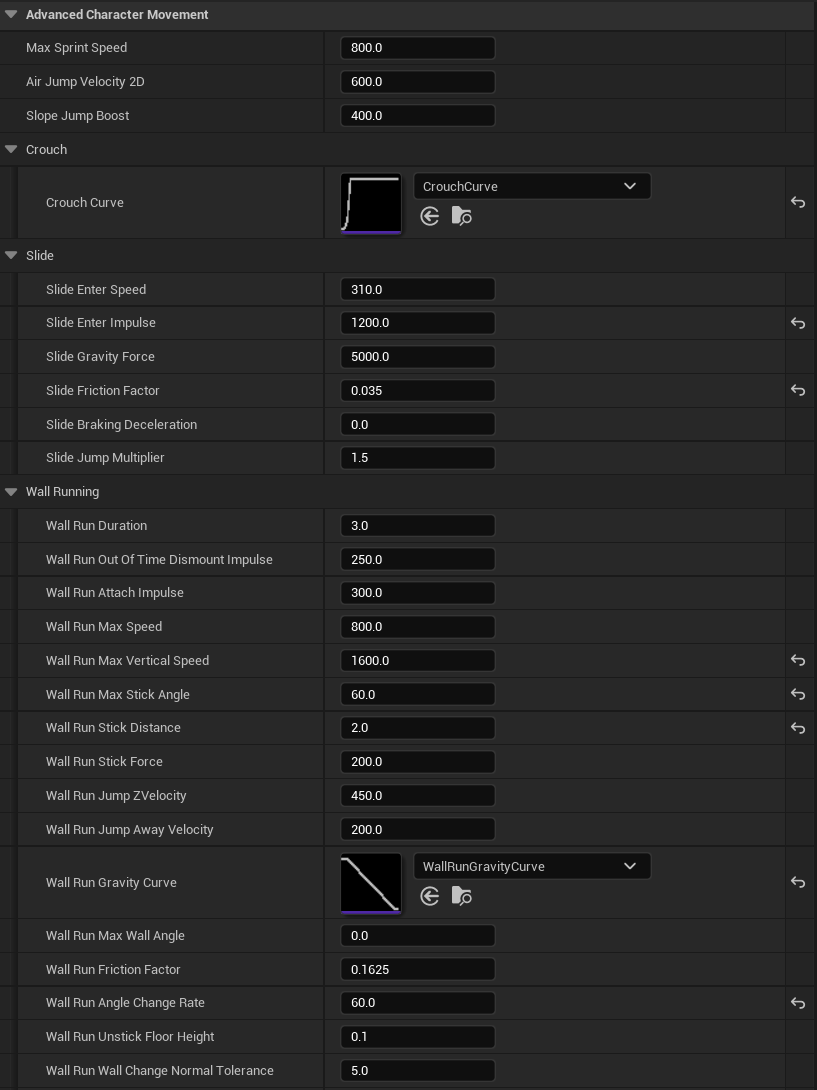Edit the Wall Run Attach Impulse value
This screenshot has width=817, height=1090.
417,593
